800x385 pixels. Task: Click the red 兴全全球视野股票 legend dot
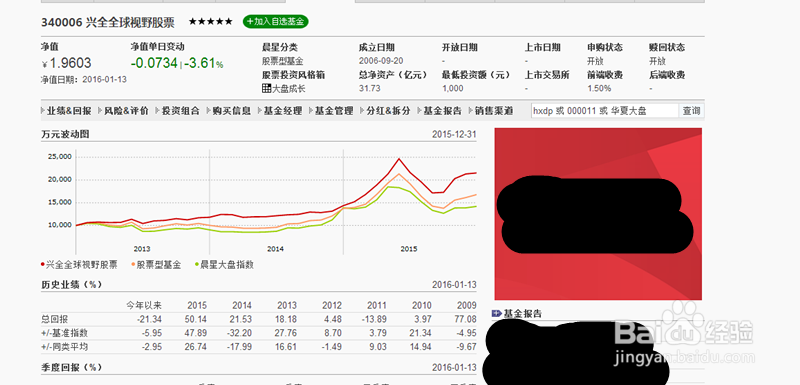43,265
